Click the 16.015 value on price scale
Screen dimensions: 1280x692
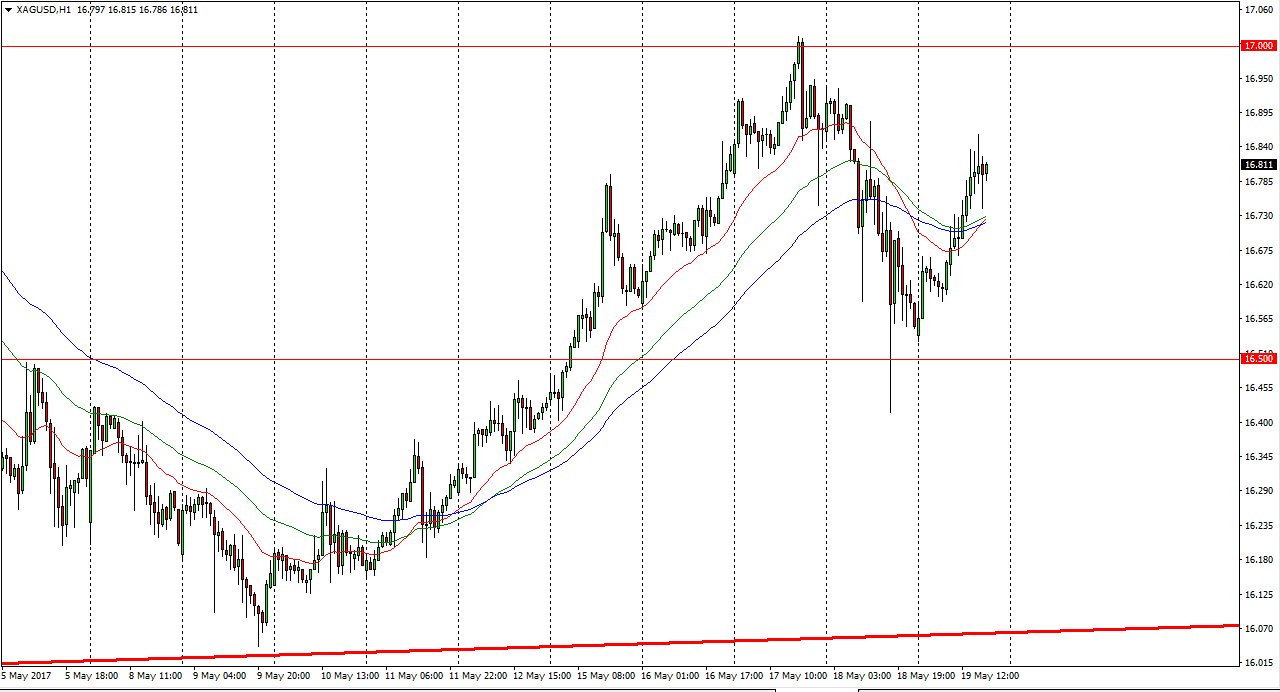(1257, 663)
